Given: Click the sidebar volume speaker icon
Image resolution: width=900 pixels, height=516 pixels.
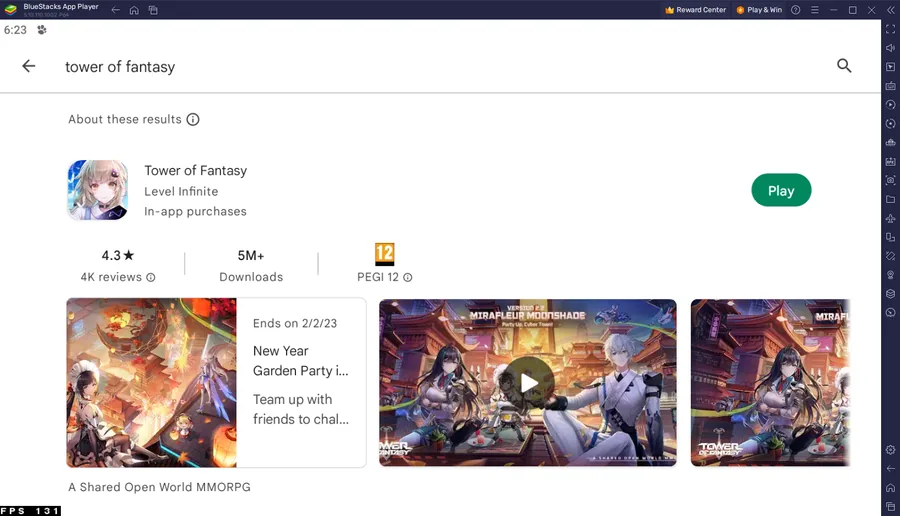Looking at the screenshot, I should 890,48.
